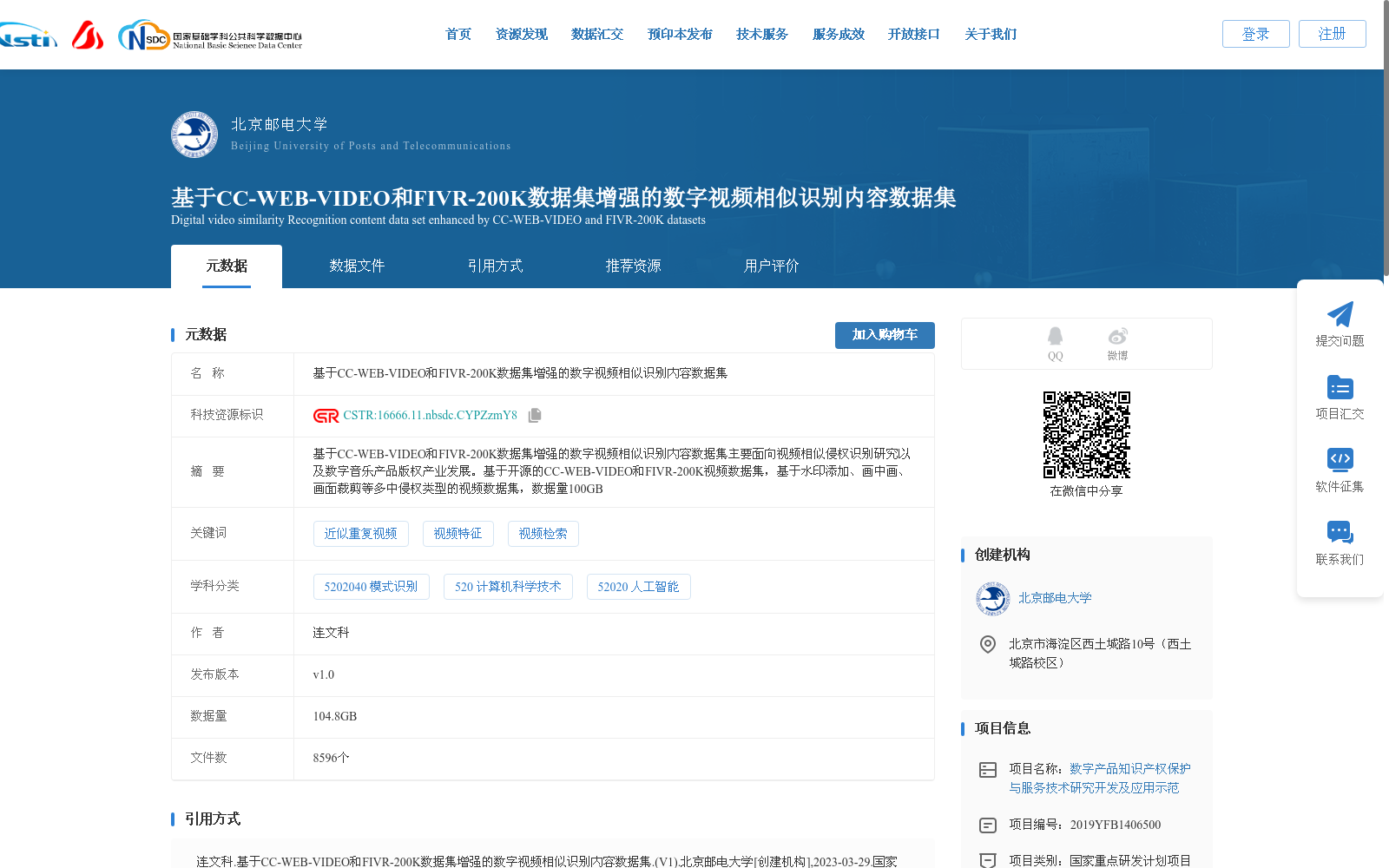
Task: Open the National Basic Science Data Center logo
Action: coord(210,36)
